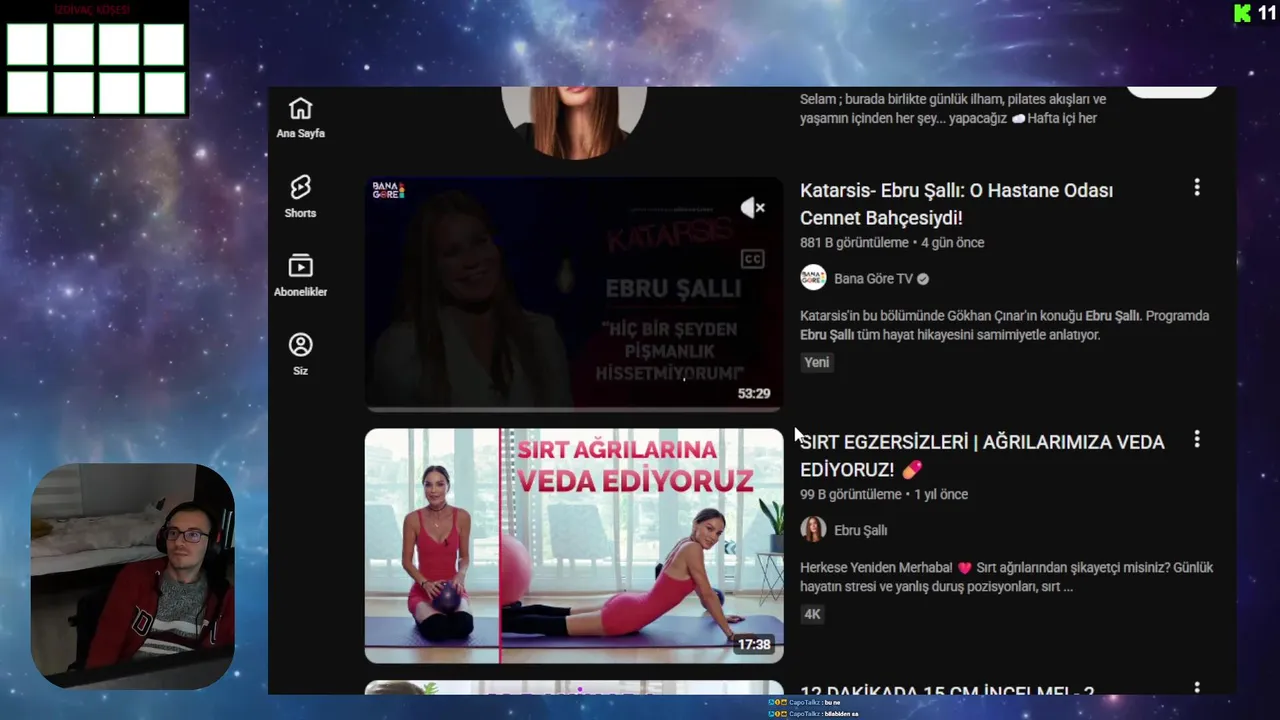
Task: Click channel description starting with Selam
Action: (953, 109)
